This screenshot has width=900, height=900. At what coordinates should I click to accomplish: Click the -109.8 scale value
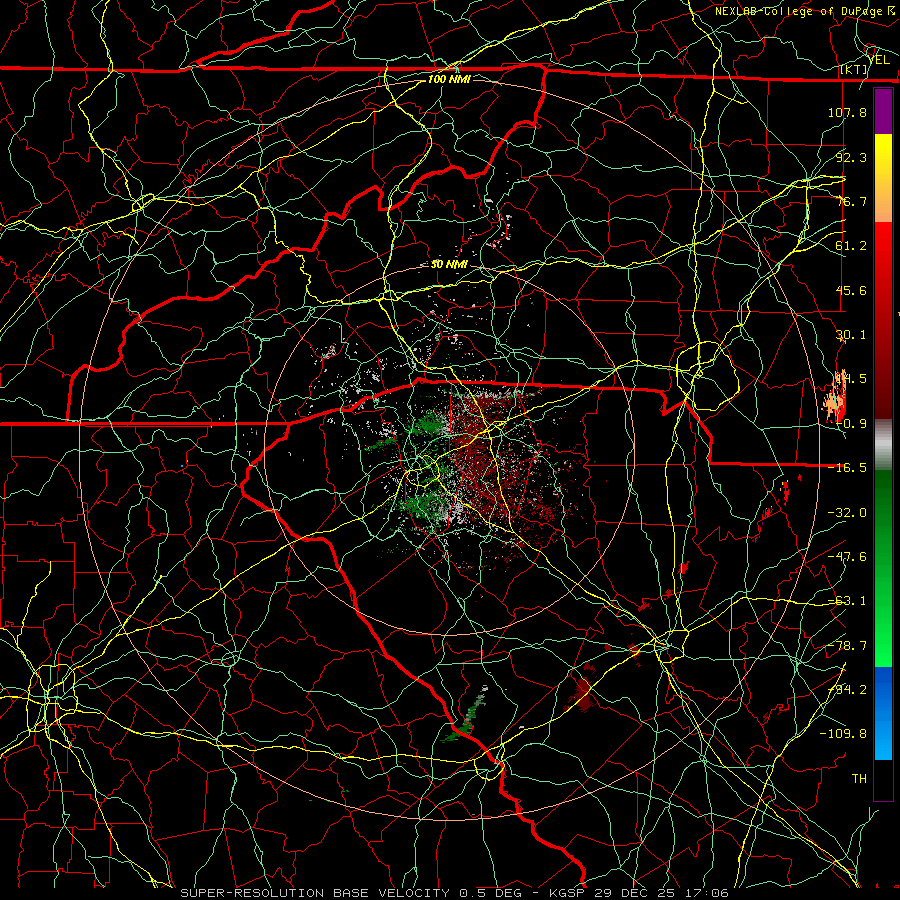coord(843,734)
